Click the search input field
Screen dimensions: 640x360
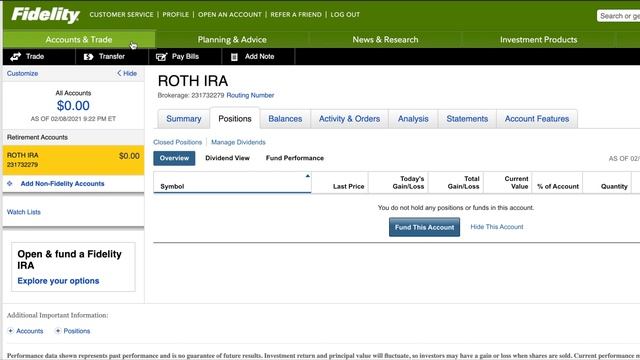[618, 16]
